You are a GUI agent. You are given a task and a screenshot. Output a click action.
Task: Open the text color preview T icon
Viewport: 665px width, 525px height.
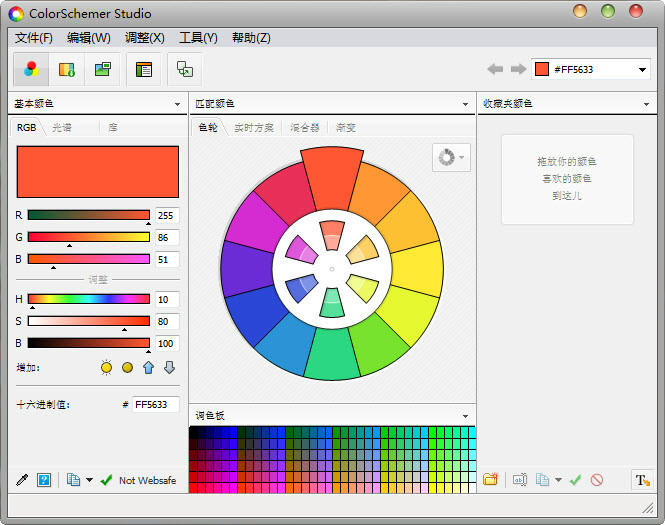[642, 480]
